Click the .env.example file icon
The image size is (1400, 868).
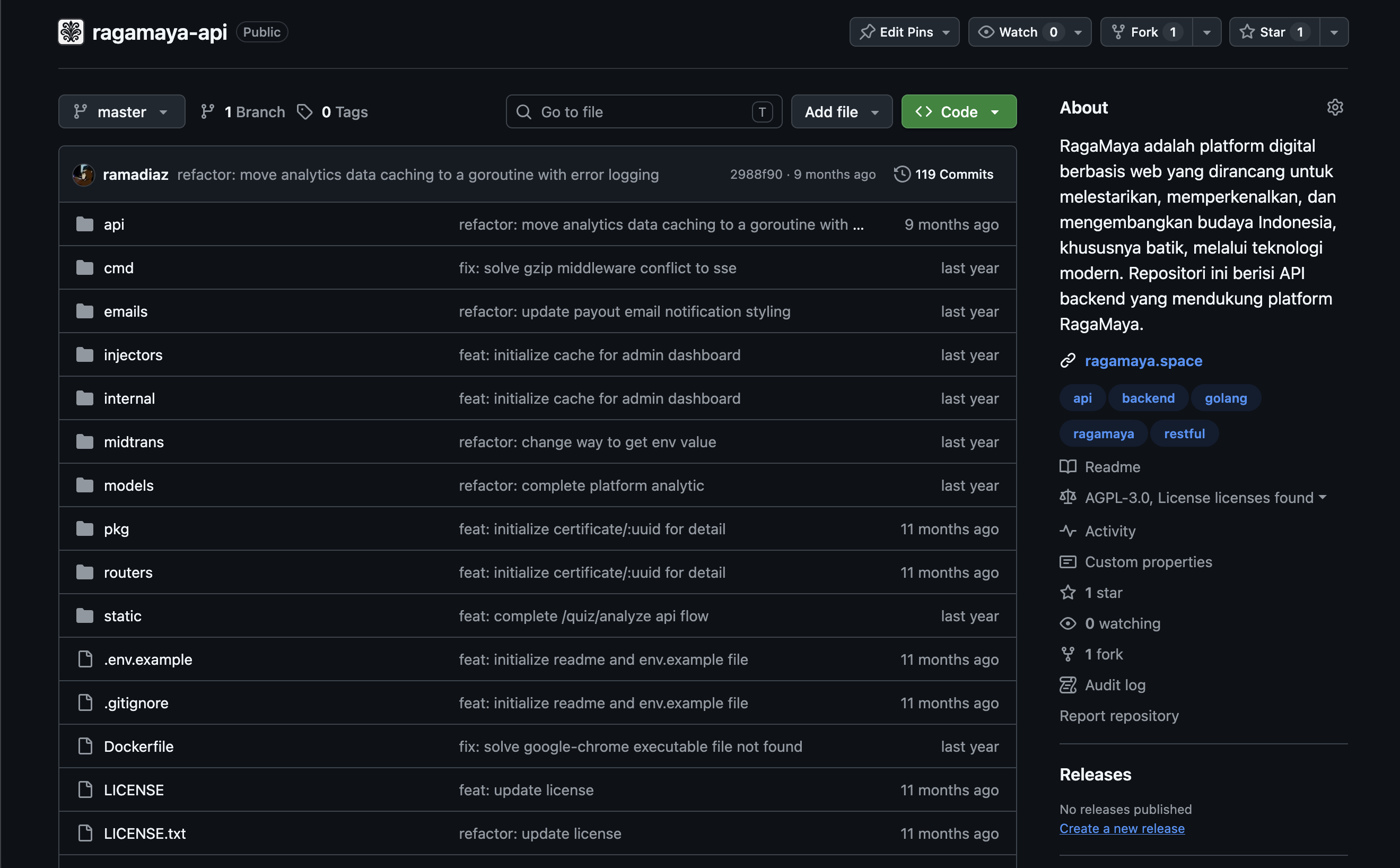(85, 659)
